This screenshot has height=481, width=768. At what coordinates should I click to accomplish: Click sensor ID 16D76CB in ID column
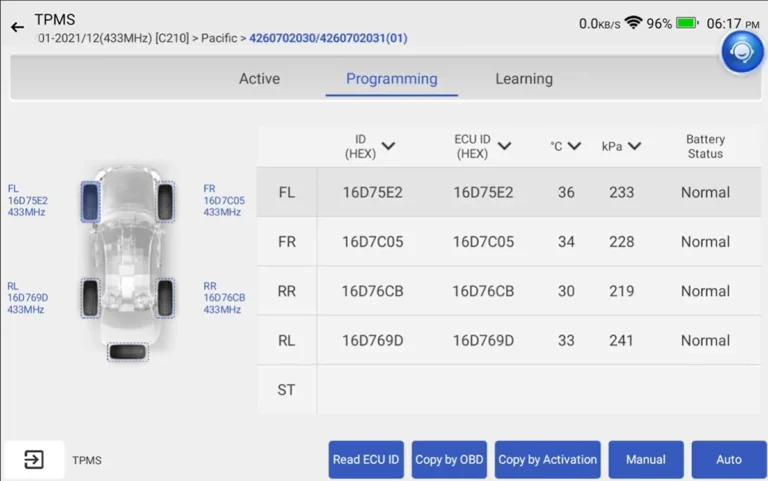pos(372,291)
